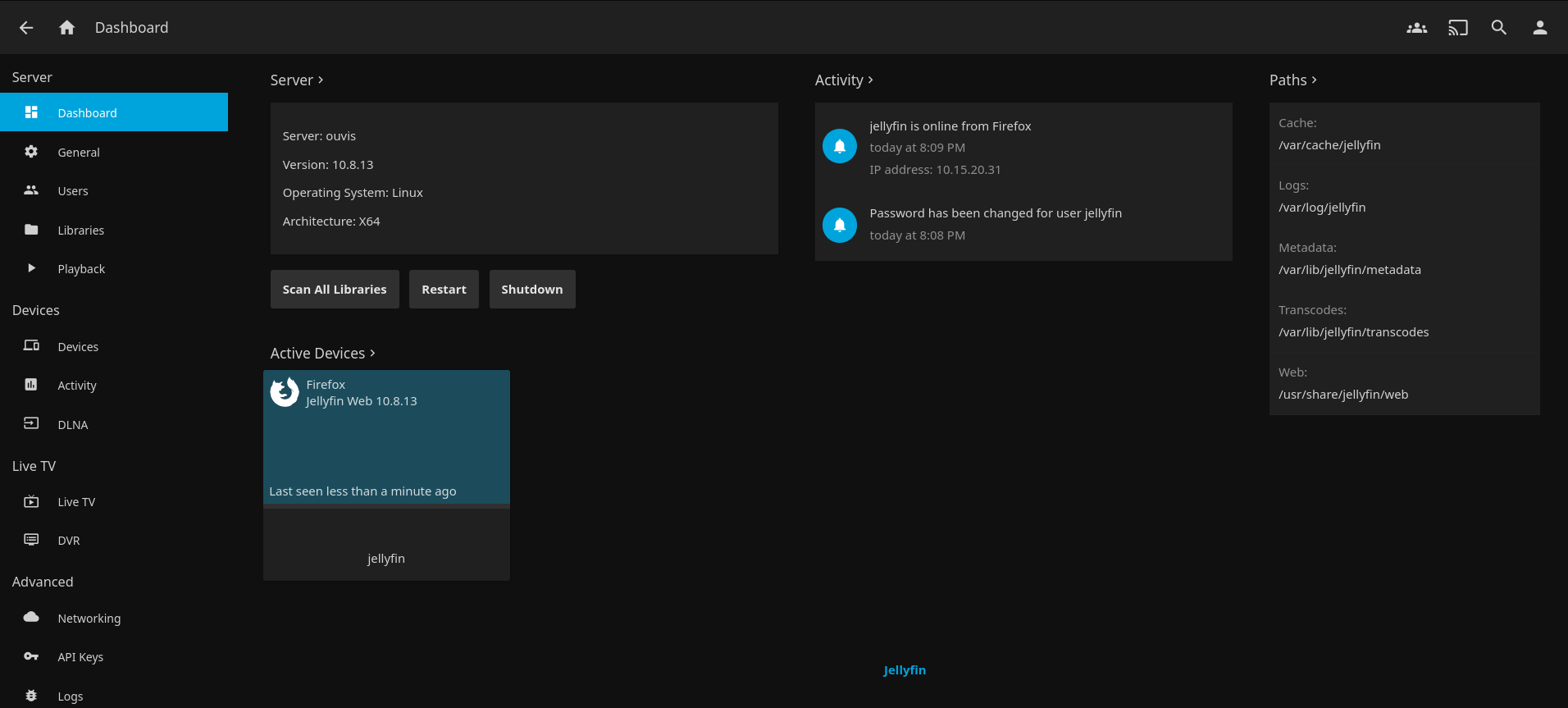Click the back arrow icon

(26, 28)
